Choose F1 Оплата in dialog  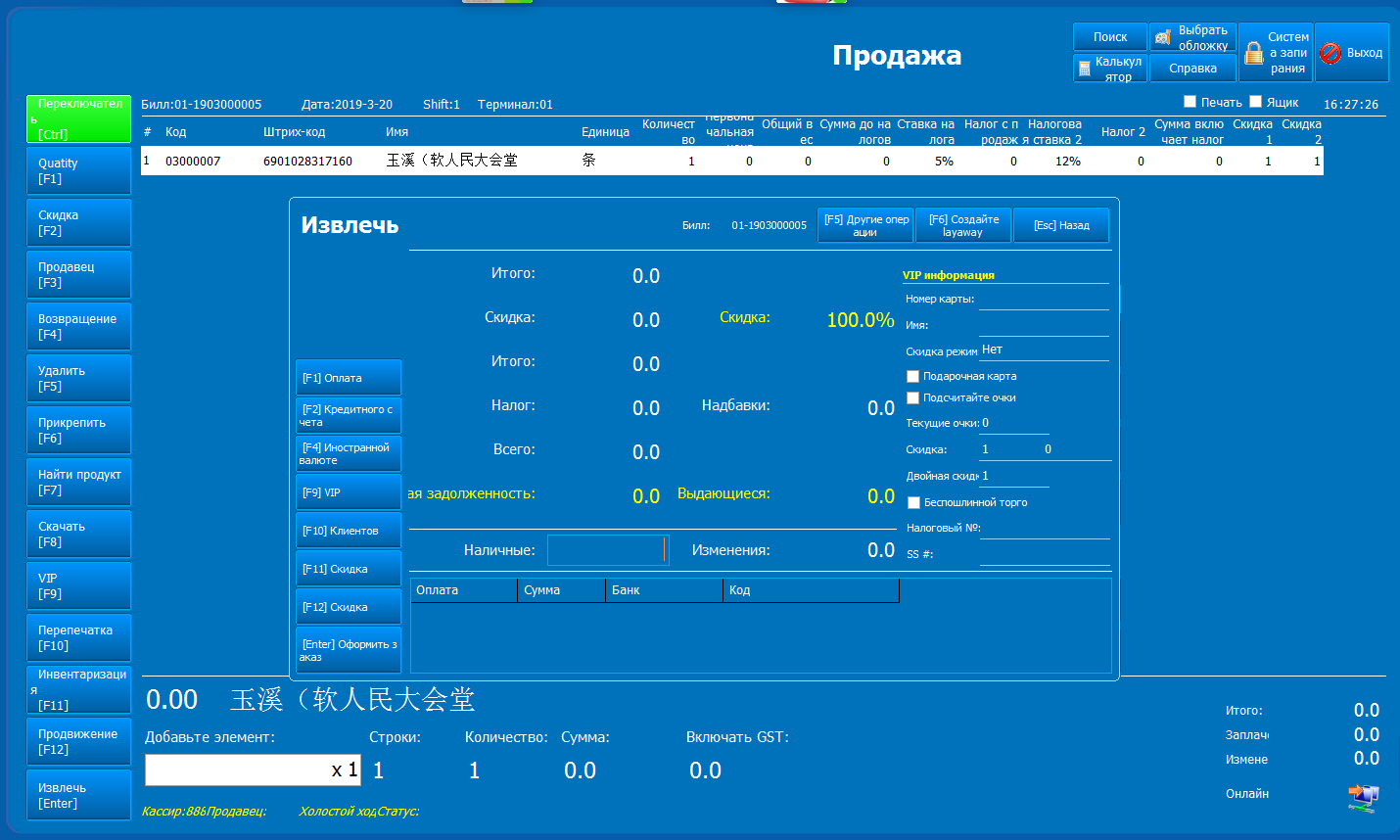point(349,377)
